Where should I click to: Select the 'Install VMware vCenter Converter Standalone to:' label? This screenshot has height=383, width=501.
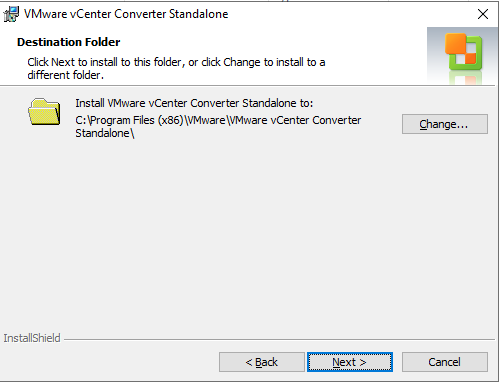point(194,103)
